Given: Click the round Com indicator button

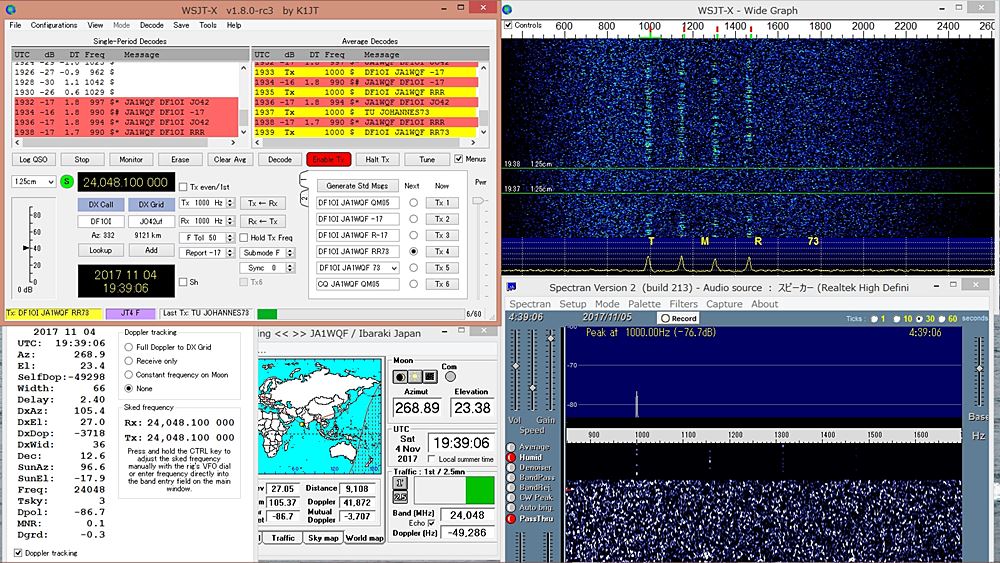Looking at the screenshot, I should pyautogui.click(x=450, y=376).
